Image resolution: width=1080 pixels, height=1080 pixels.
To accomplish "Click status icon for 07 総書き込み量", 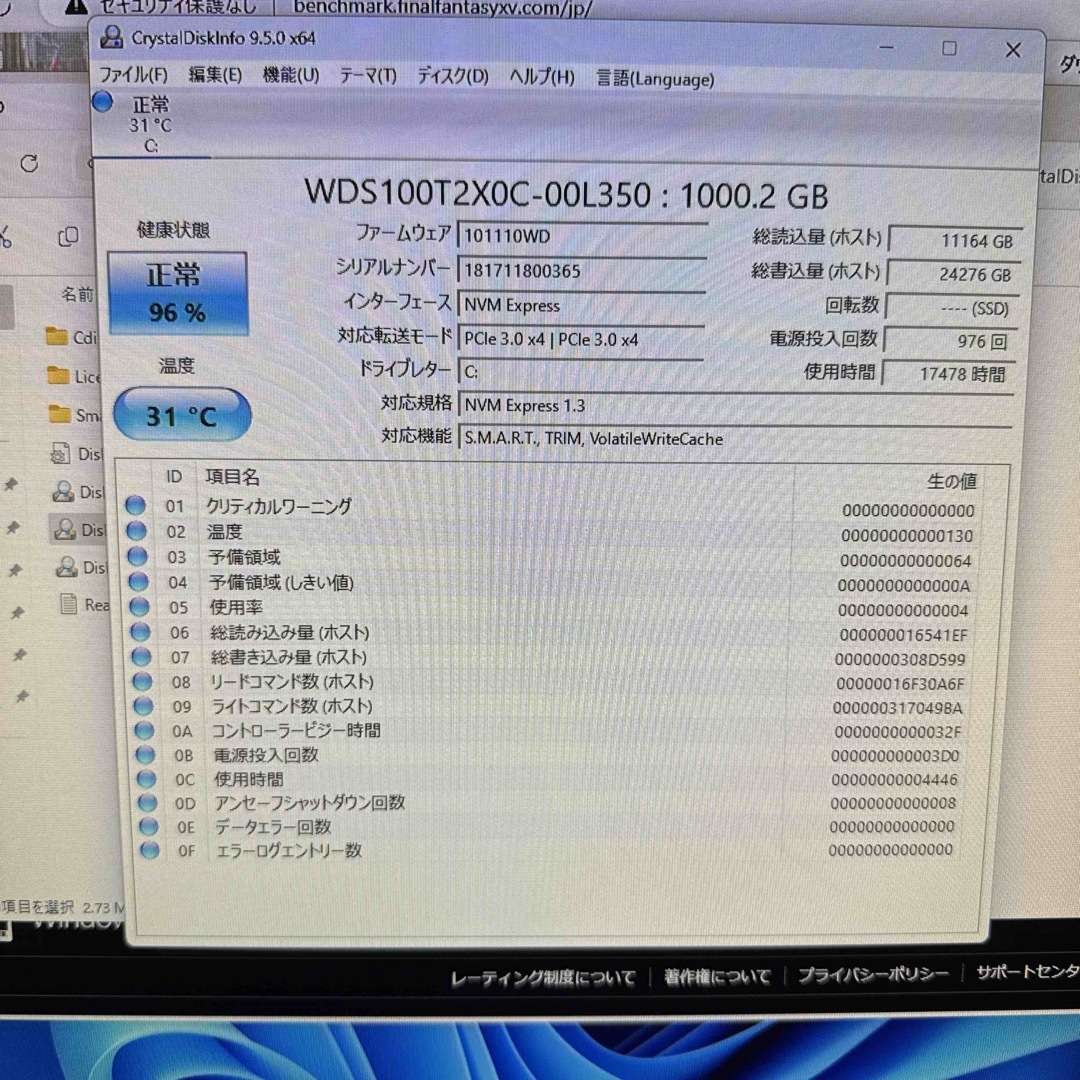I will pos(142,657).
